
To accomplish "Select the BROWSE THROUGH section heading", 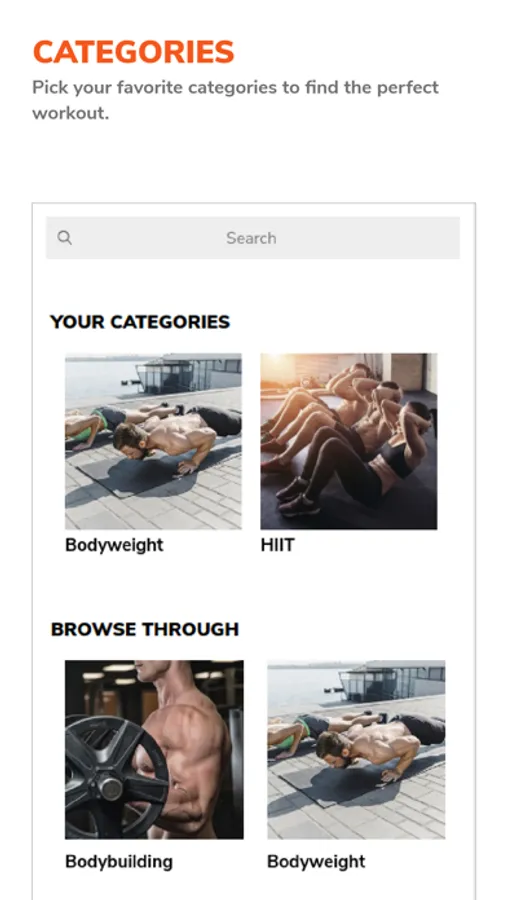I will (145, 630).
